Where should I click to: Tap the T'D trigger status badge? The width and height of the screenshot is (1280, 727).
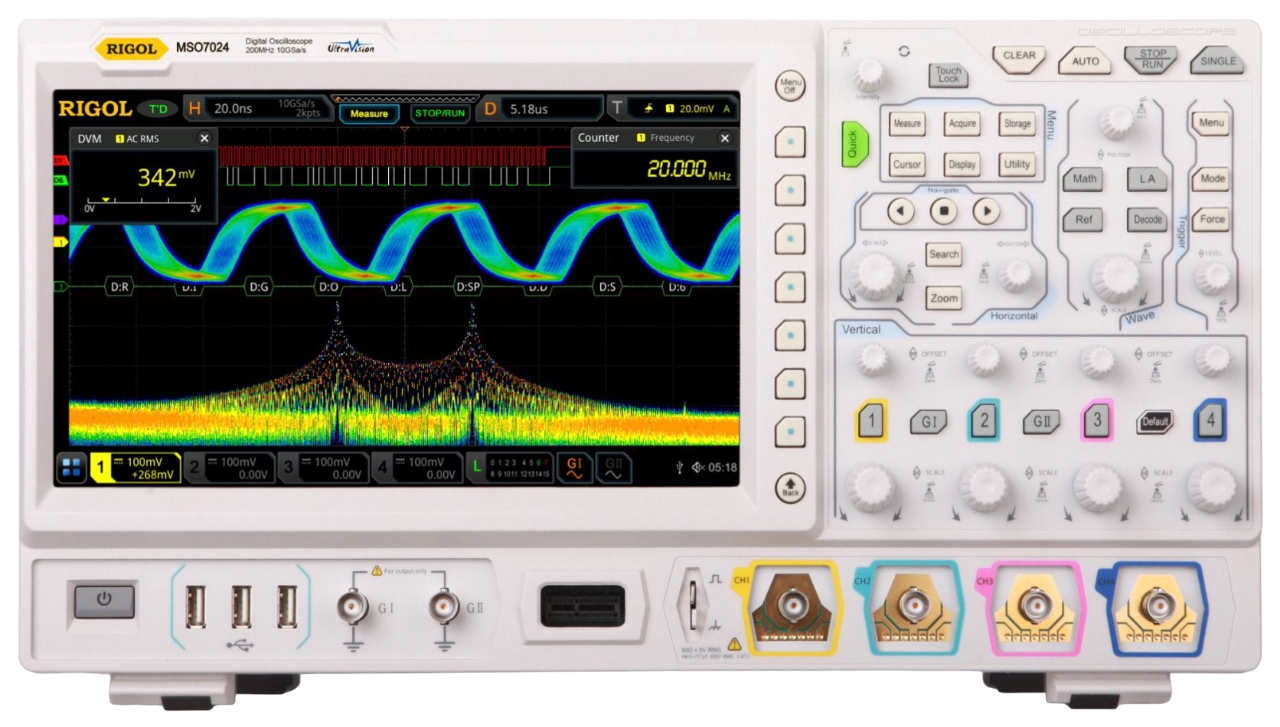point(158,108)
